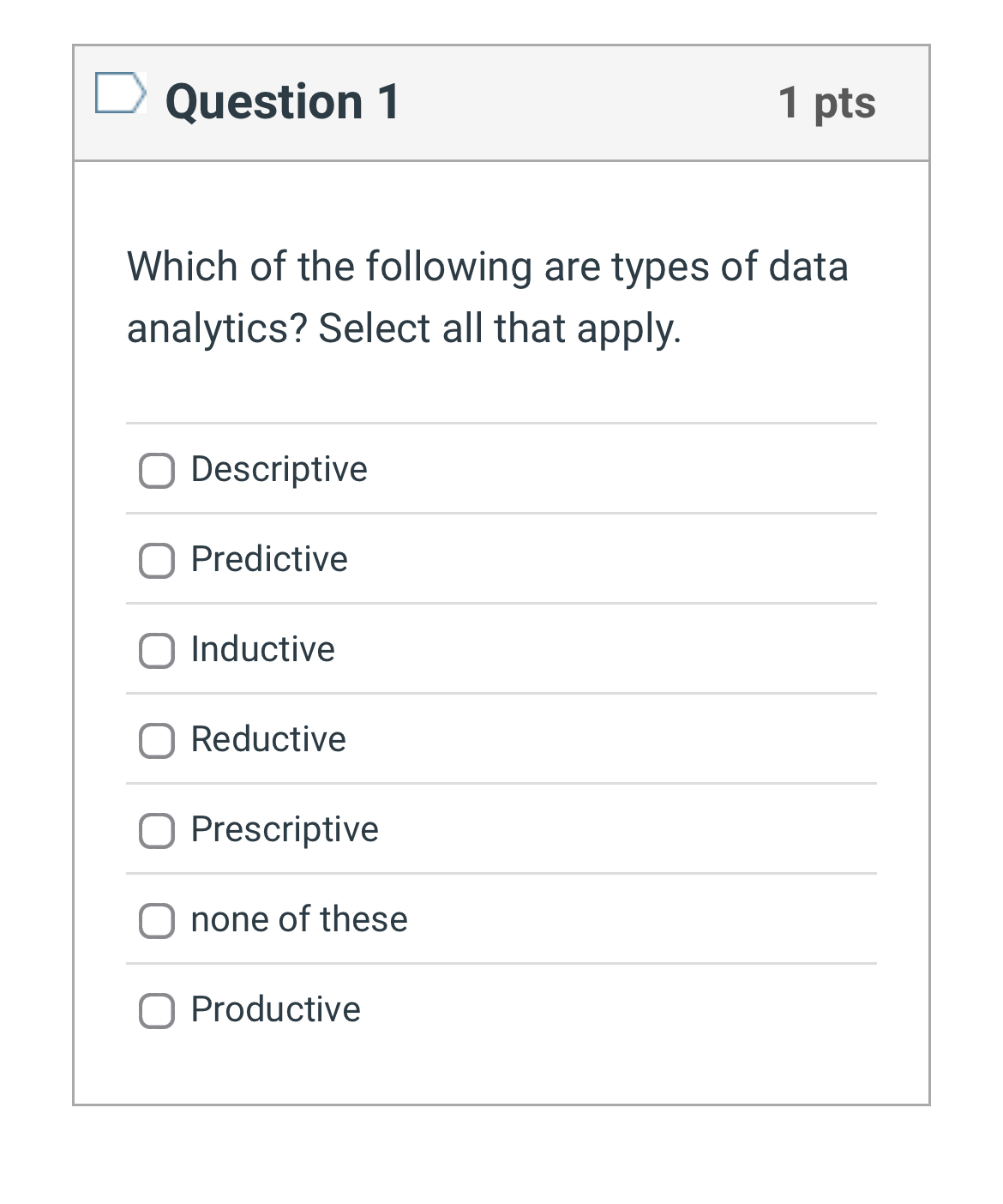Select the none of these answer label
Viewport: 1003px width, 1204px height.
[x=298, y=919]
